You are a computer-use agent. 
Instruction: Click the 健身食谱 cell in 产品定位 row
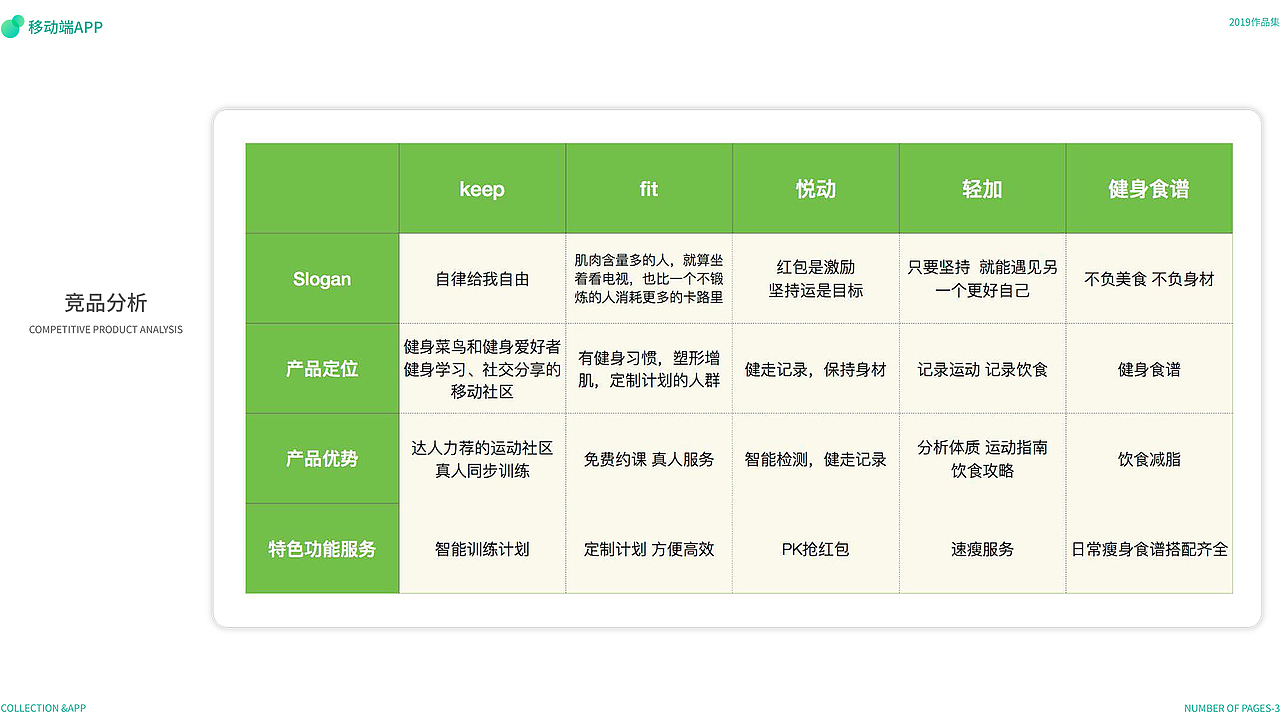click(1149, 369)
